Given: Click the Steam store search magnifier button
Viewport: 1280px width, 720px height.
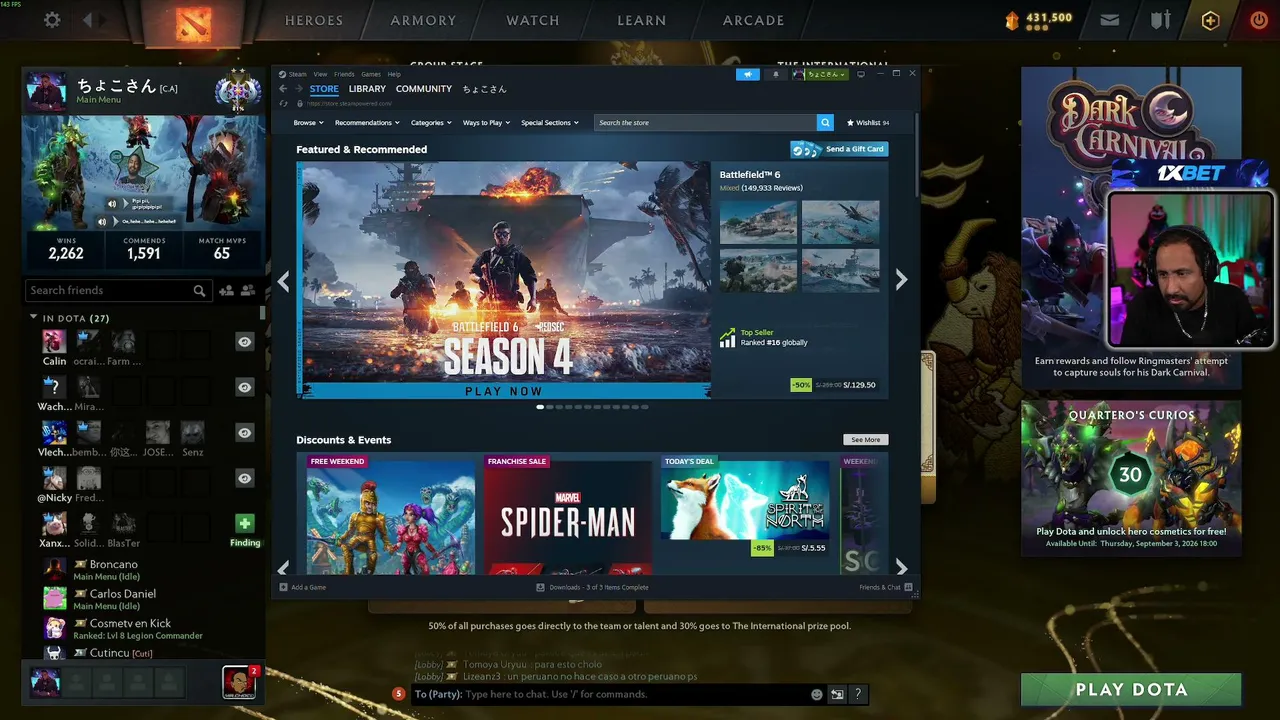Looking at the screenshot, I should (x=825, y=122).
